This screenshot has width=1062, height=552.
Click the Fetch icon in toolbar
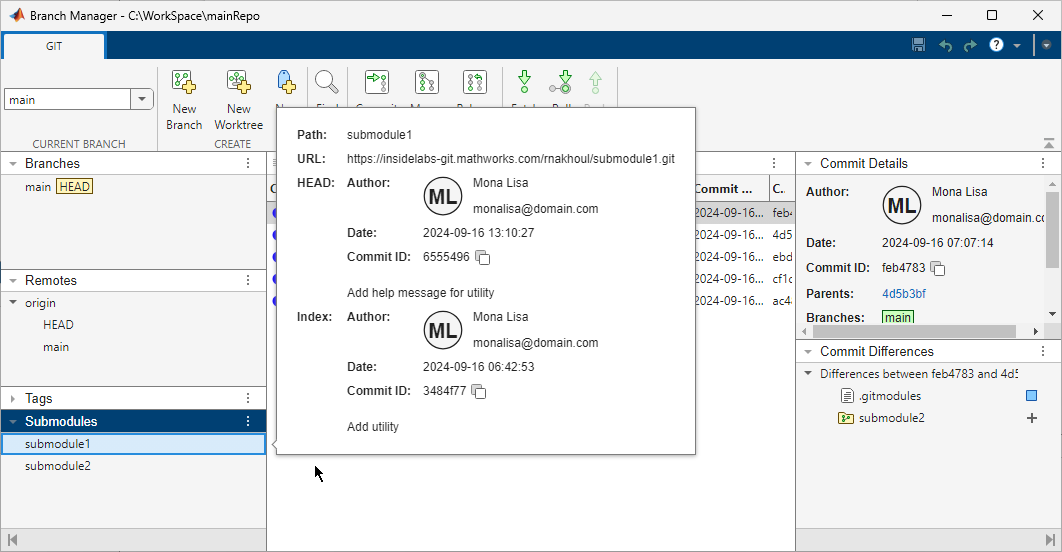(x=523, y=84)
